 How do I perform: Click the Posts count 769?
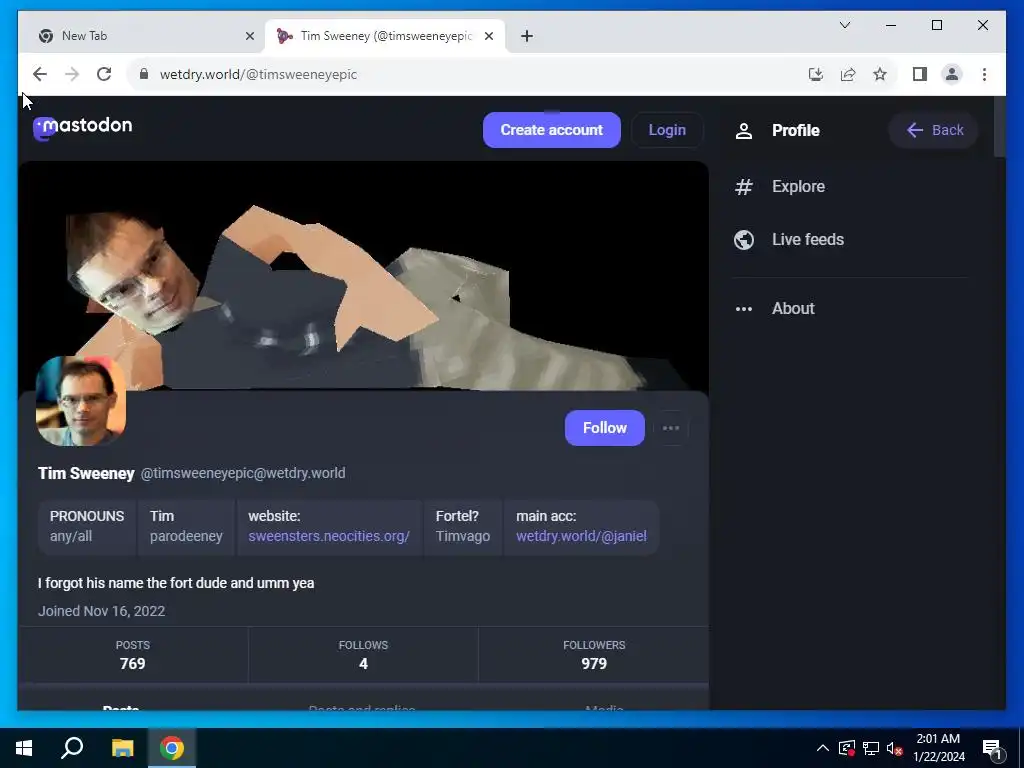click(133, 655)
